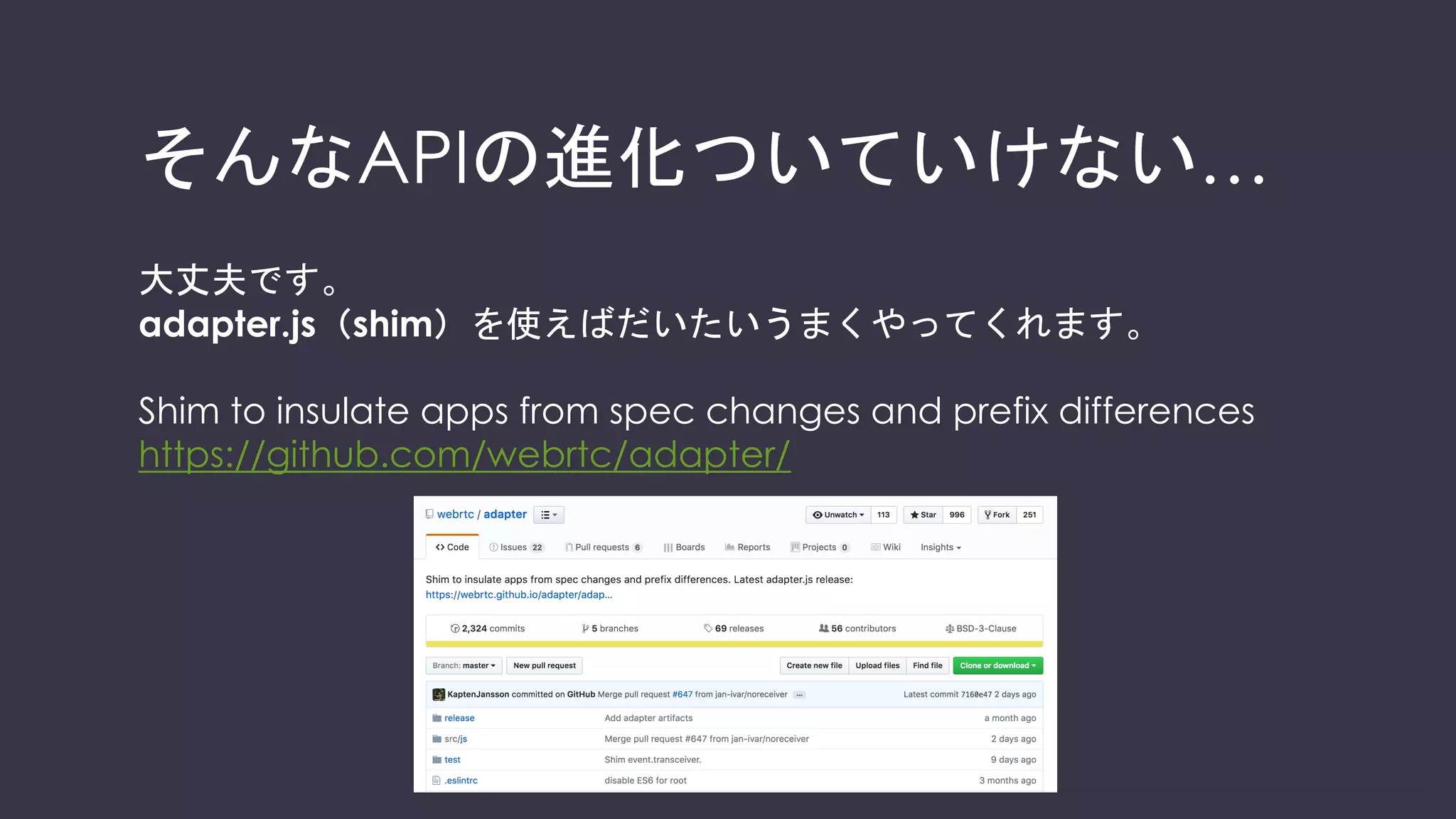Open the BSD-3-Clause license link

click(980, 628)
